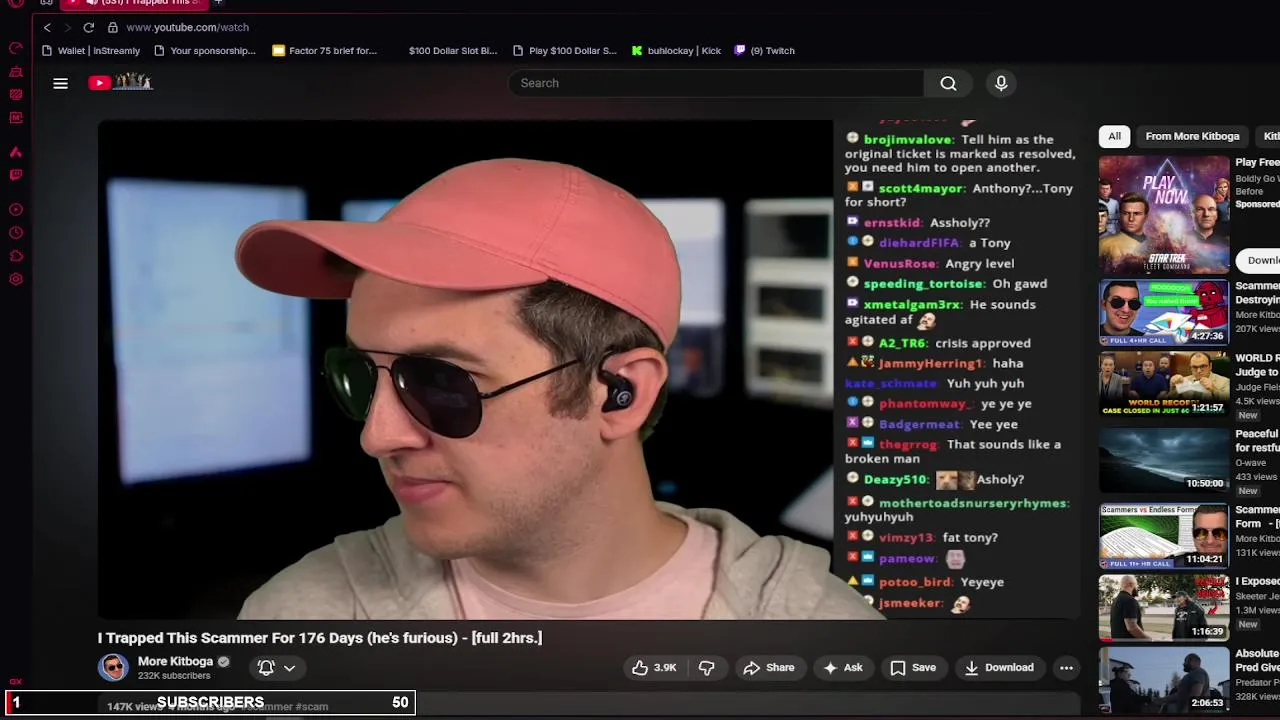Toggle the notification bell for More Kitboga
Screen dimensions: 1280x720
pos(266,667)
